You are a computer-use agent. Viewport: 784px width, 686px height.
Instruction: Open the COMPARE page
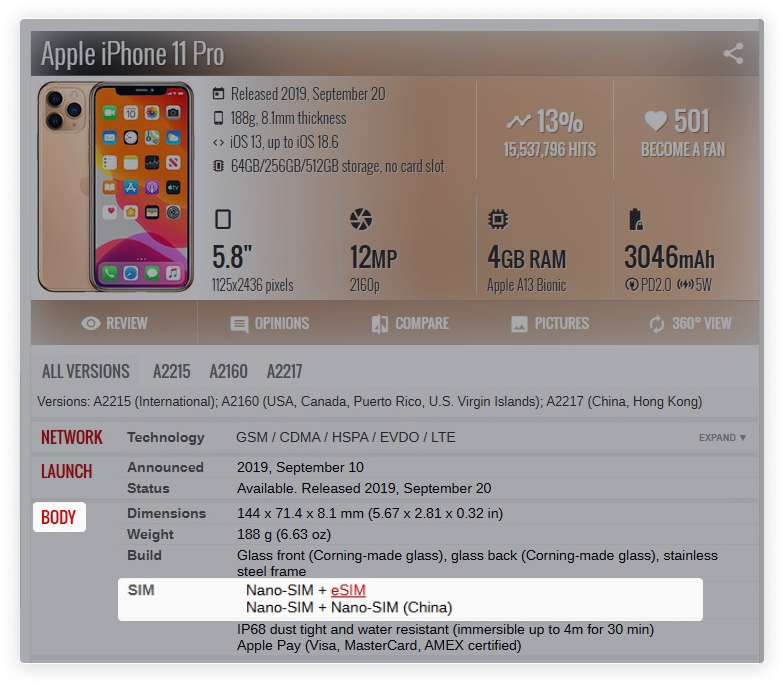click(410, 324)
